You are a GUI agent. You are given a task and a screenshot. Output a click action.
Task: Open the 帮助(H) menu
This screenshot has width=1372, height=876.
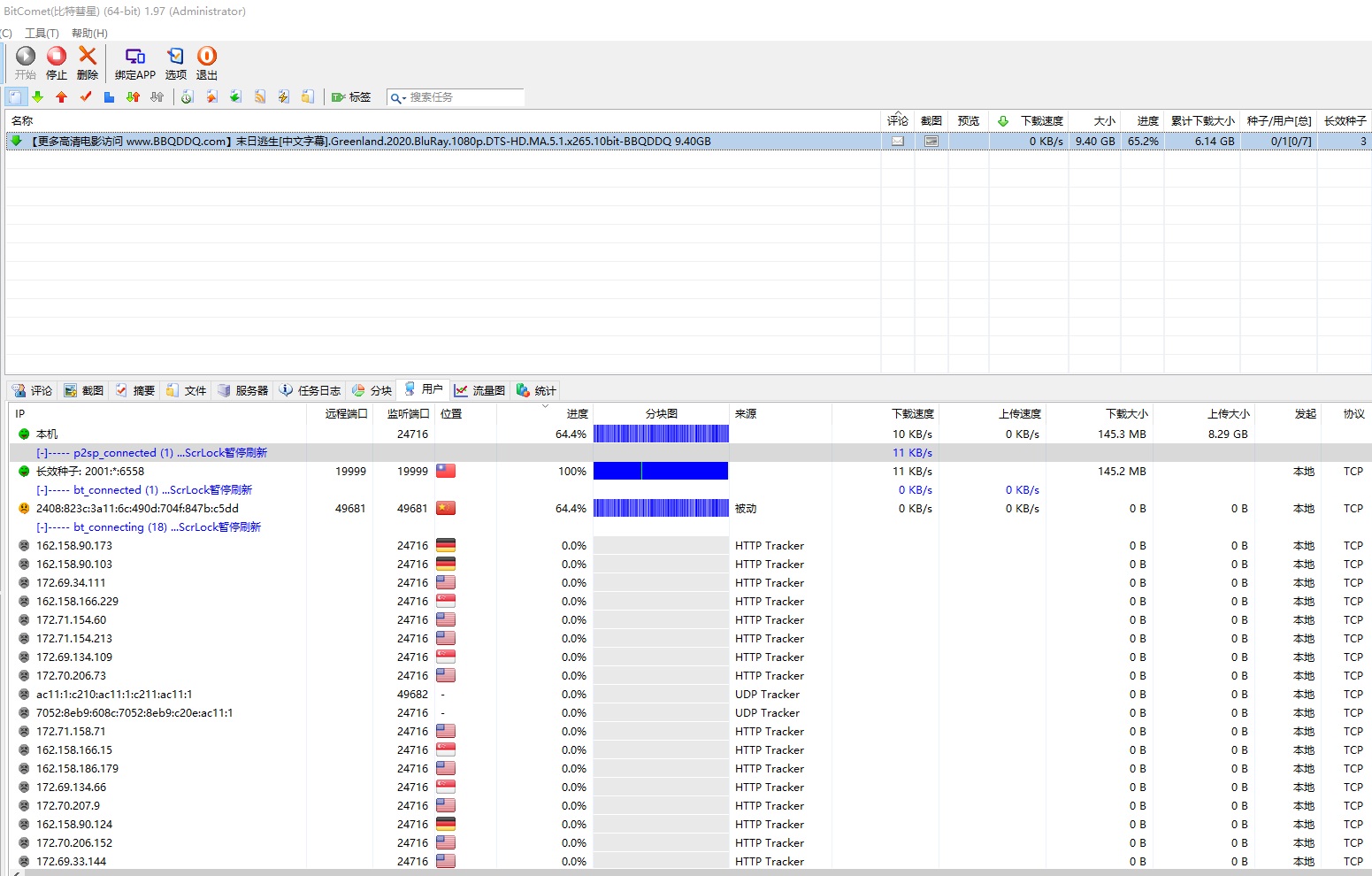click(x=89, y=34)
